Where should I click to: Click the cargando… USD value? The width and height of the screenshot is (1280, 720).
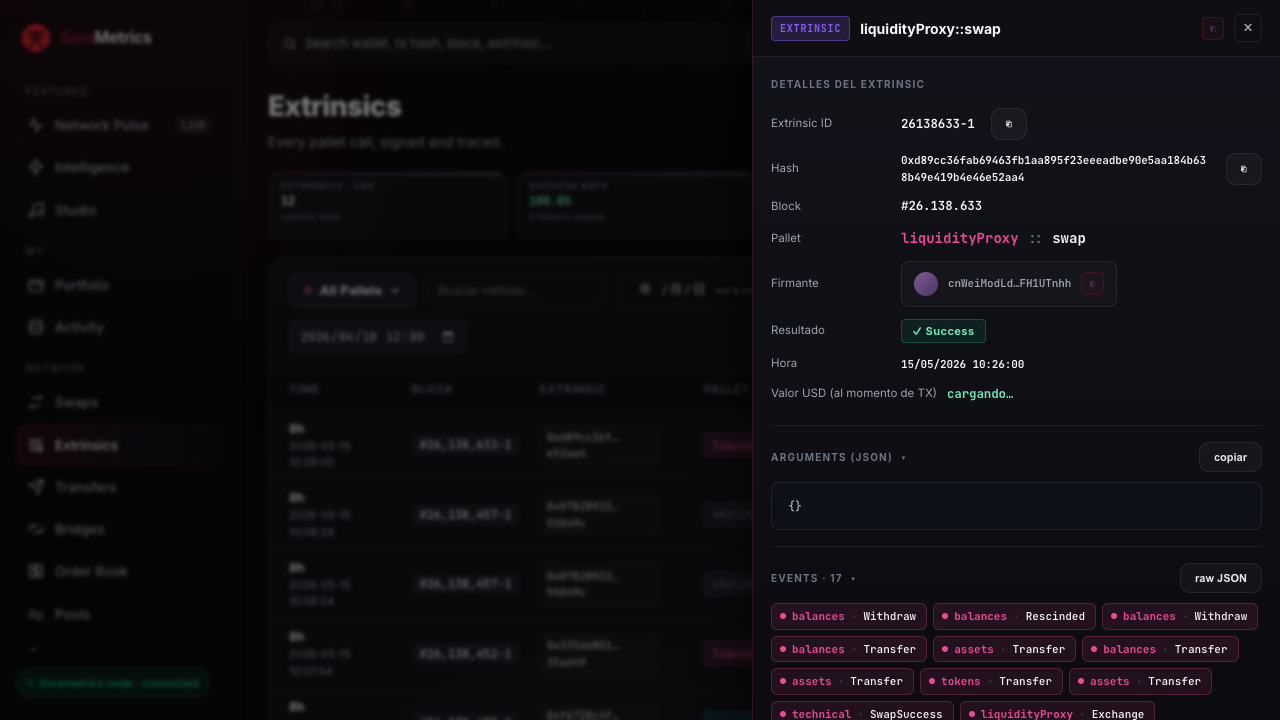tap(980, 394)
